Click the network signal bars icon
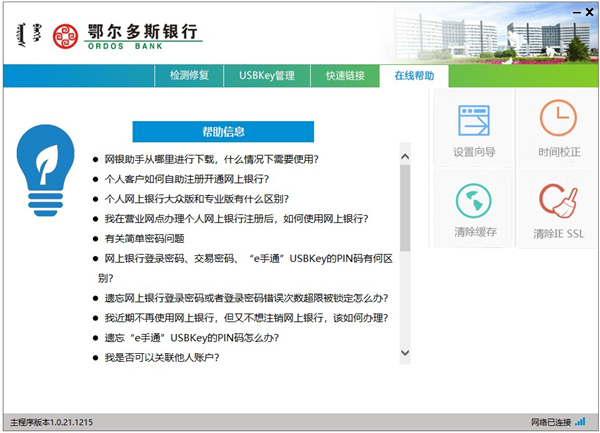 [580, 422]
